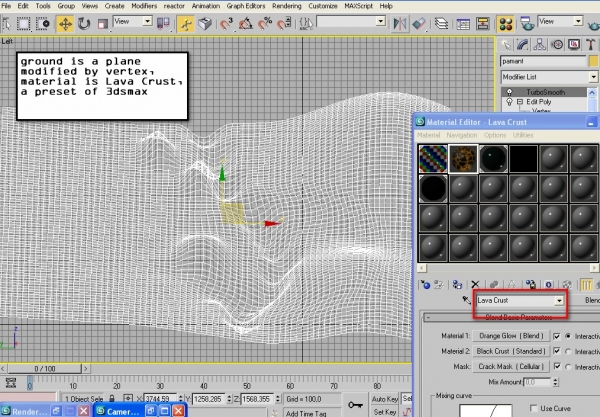This screenshot has width=600, height=417.
Task: Uncheck the Mask checkbox
Action: (x=557, y=367)
